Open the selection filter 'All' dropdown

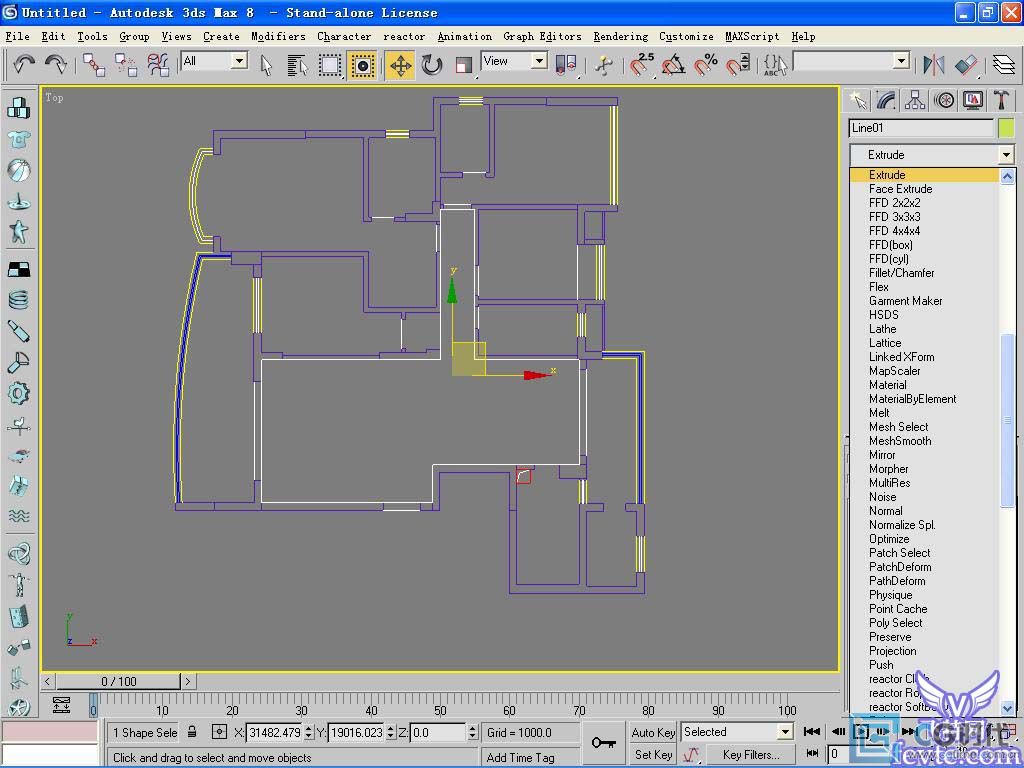click(x=240, y=61)
